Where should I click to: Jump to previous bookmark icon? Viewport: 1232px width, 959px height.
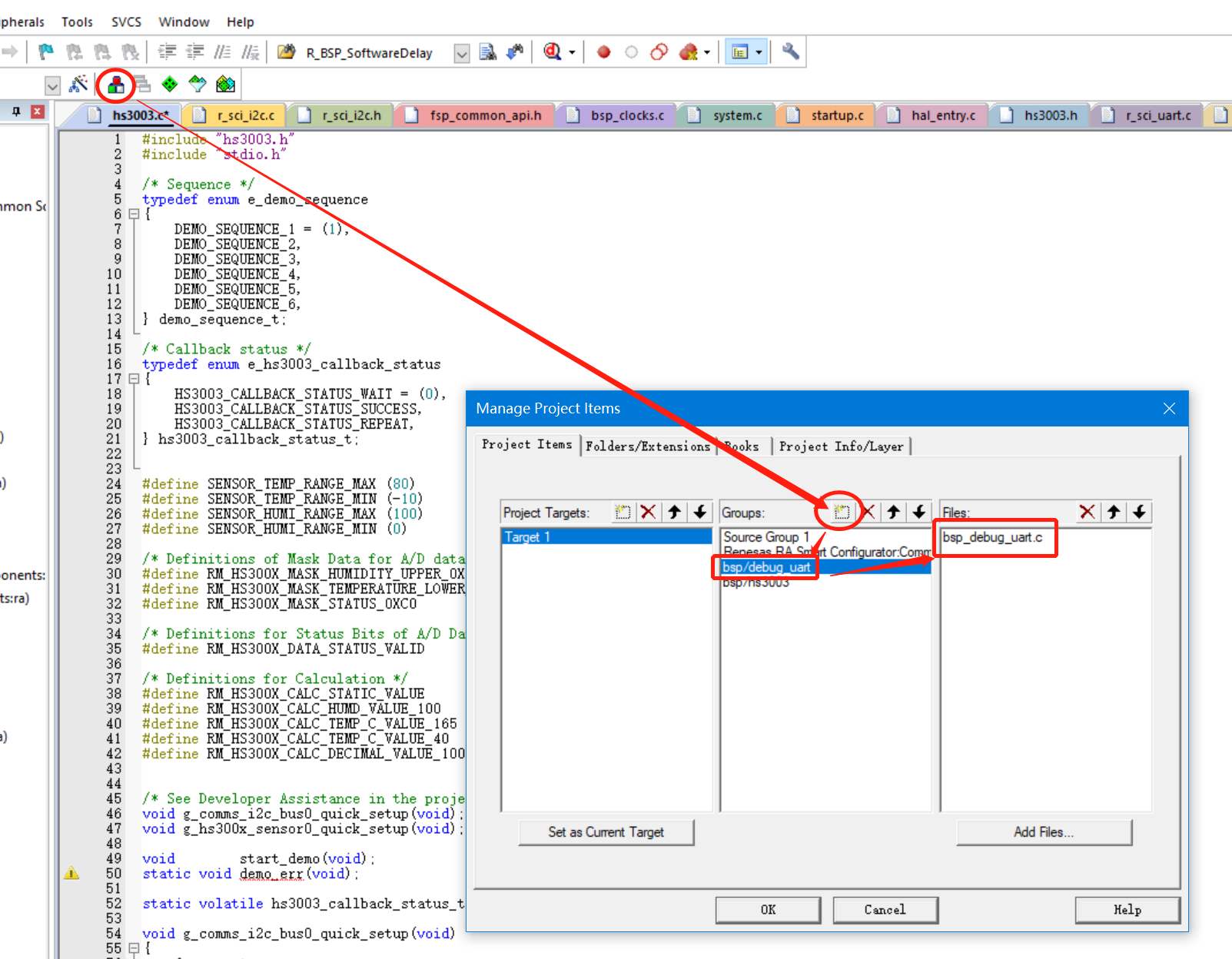pyautogui.click(x=75, y=51)
